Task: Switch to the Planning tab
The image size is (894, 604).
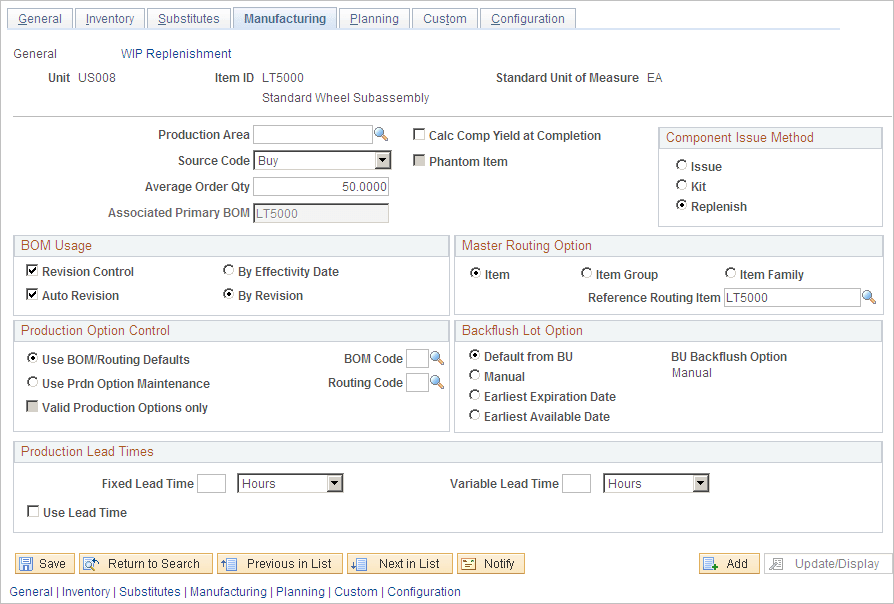Action: [373, 17]
